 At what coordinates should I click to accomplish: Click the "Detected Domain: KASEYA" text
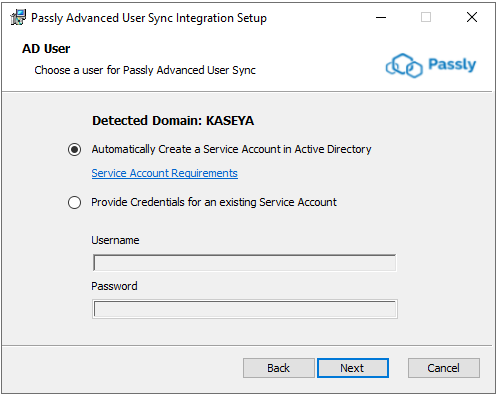[x=173, y=121]
